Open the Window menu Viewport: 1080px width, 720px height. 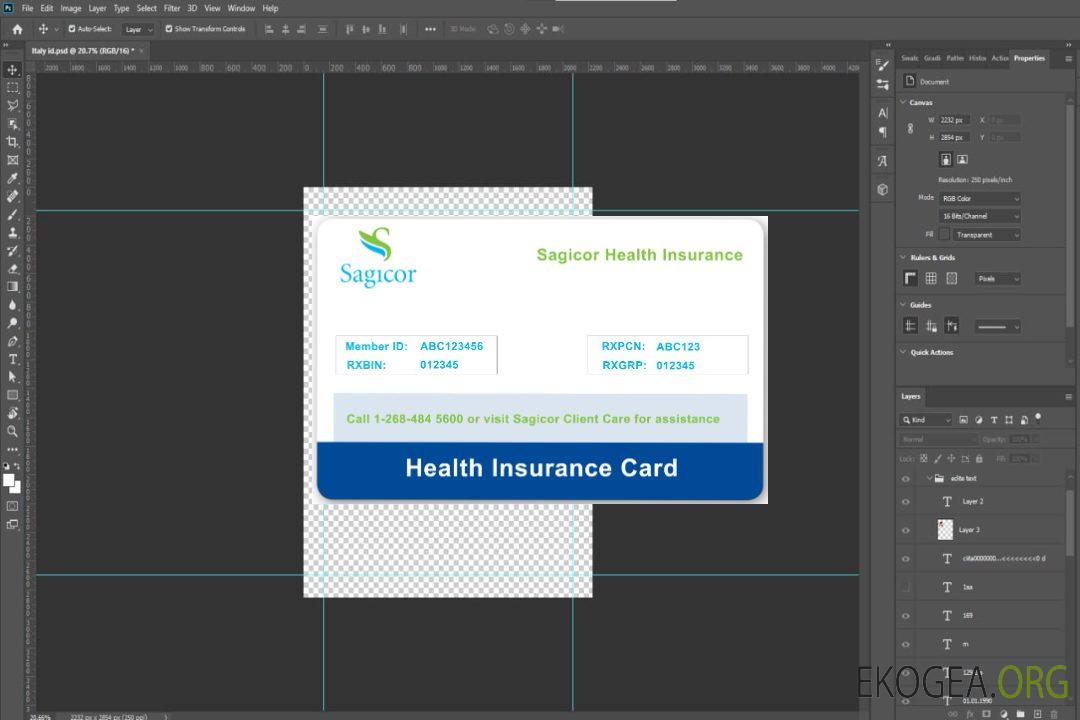(241, 8)
